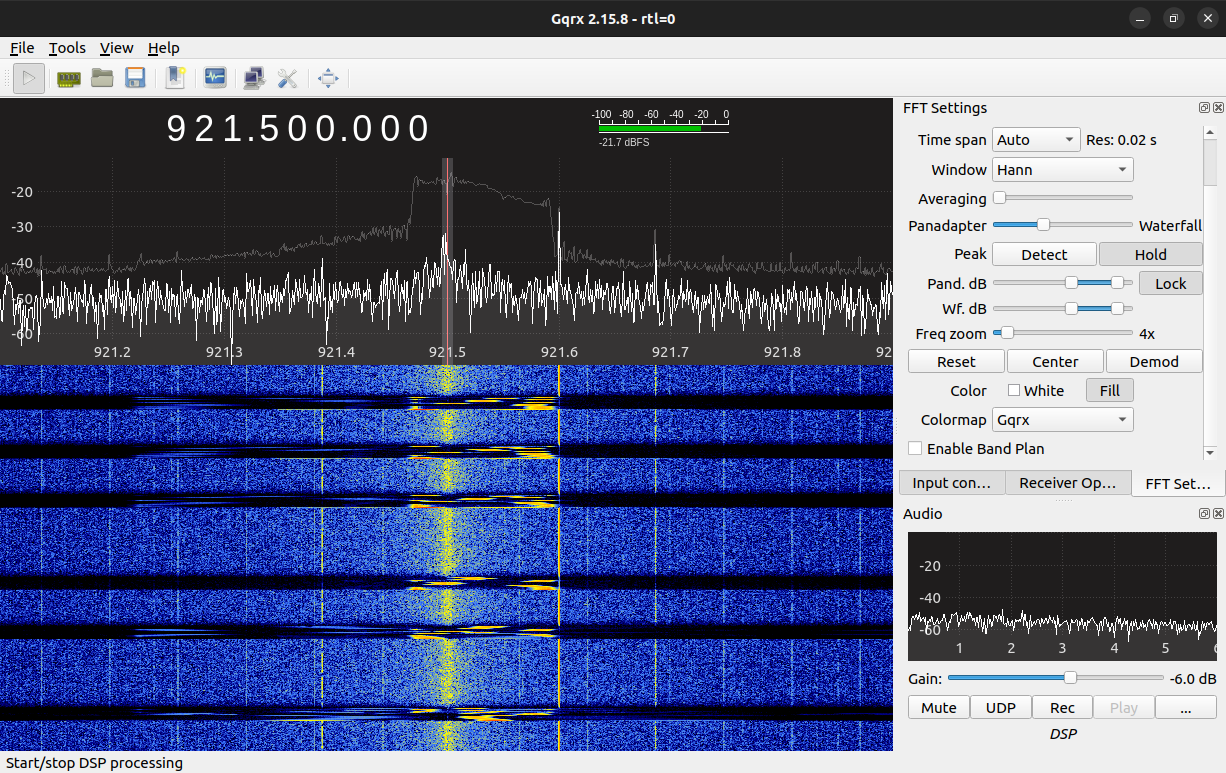This screenshot has height=773, width=1226.
Task: Adjust the Panadapter/Waterfall ratio slider
Action: tap(1043, 225)
